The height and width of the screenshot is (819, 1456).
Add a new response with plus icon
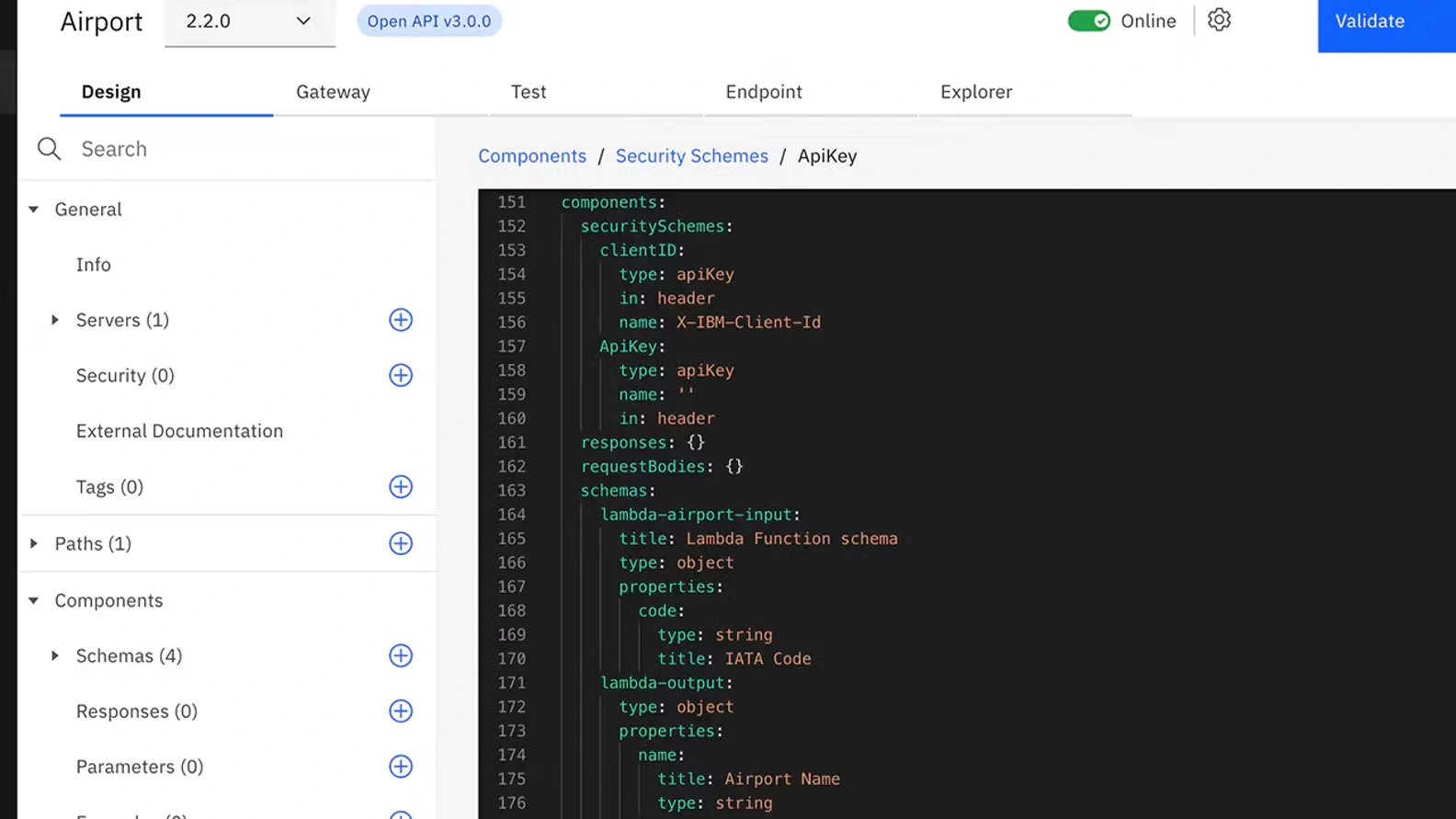point(401,711)
